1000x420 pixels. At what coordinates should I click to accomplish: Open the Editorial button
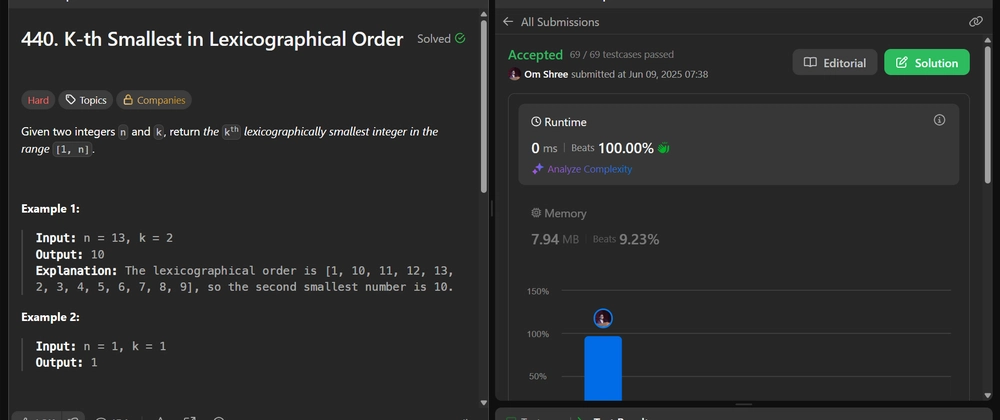[834, 62]
